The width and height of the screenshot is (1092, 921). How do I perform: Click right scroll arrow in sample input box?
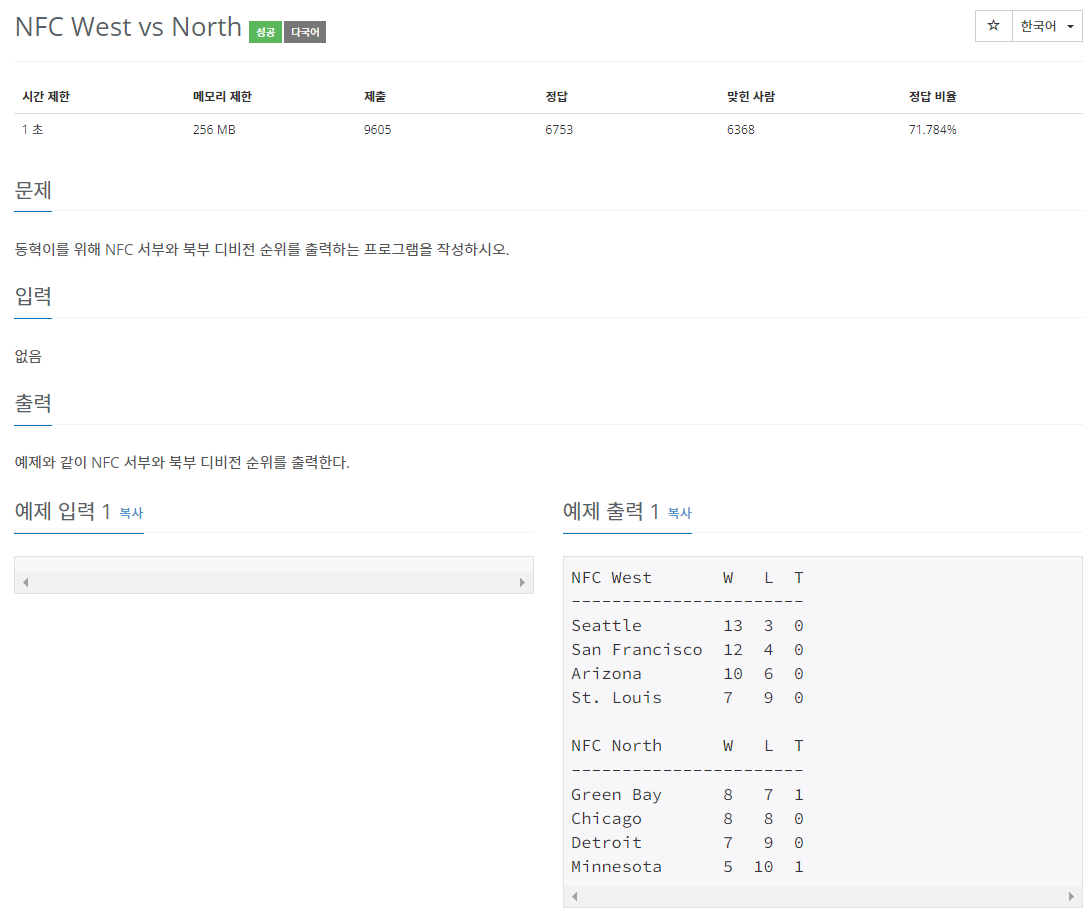click(x=522, y=582)
